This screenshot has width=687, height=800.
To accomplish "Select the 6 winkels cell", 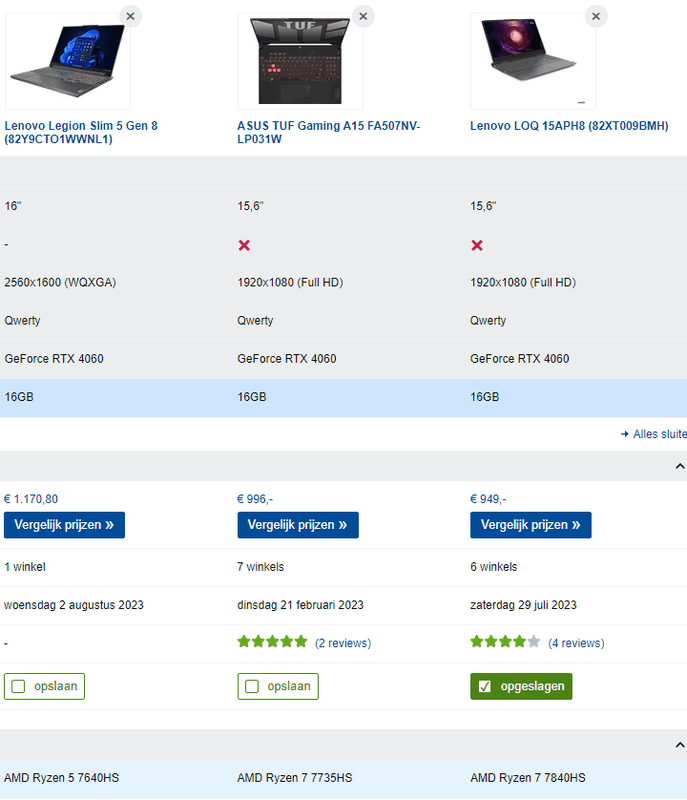I will click(x=494, y=567).
